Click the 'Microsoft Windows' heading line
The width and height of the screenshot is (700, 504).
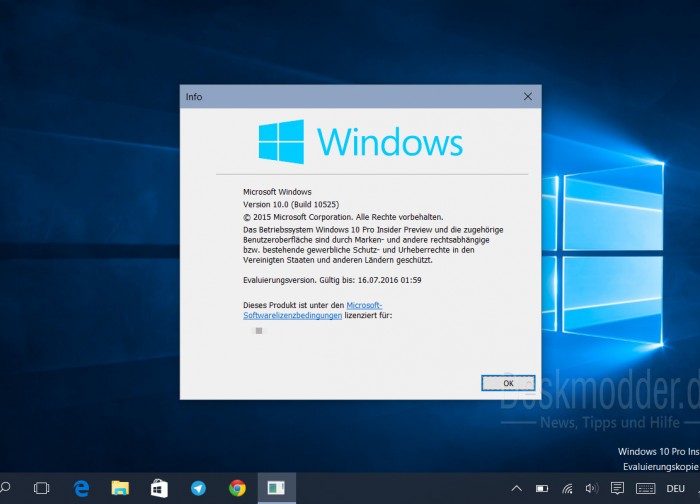(x=277, y=192)
